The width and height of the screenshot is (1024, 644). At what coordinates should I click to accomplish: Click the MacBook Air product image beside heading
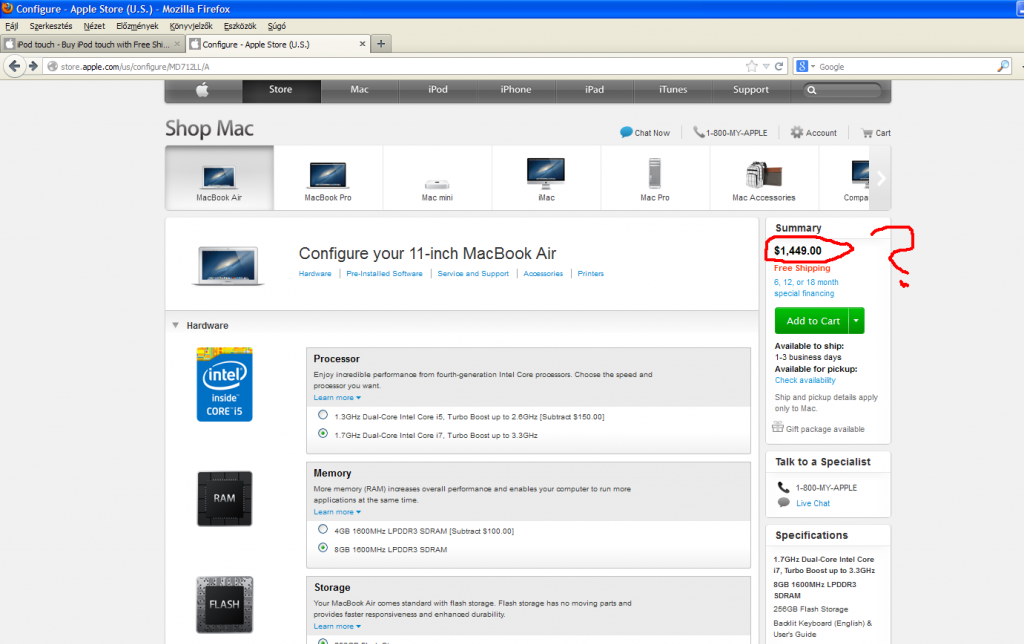pyautogui.click(x=228, y=265)
